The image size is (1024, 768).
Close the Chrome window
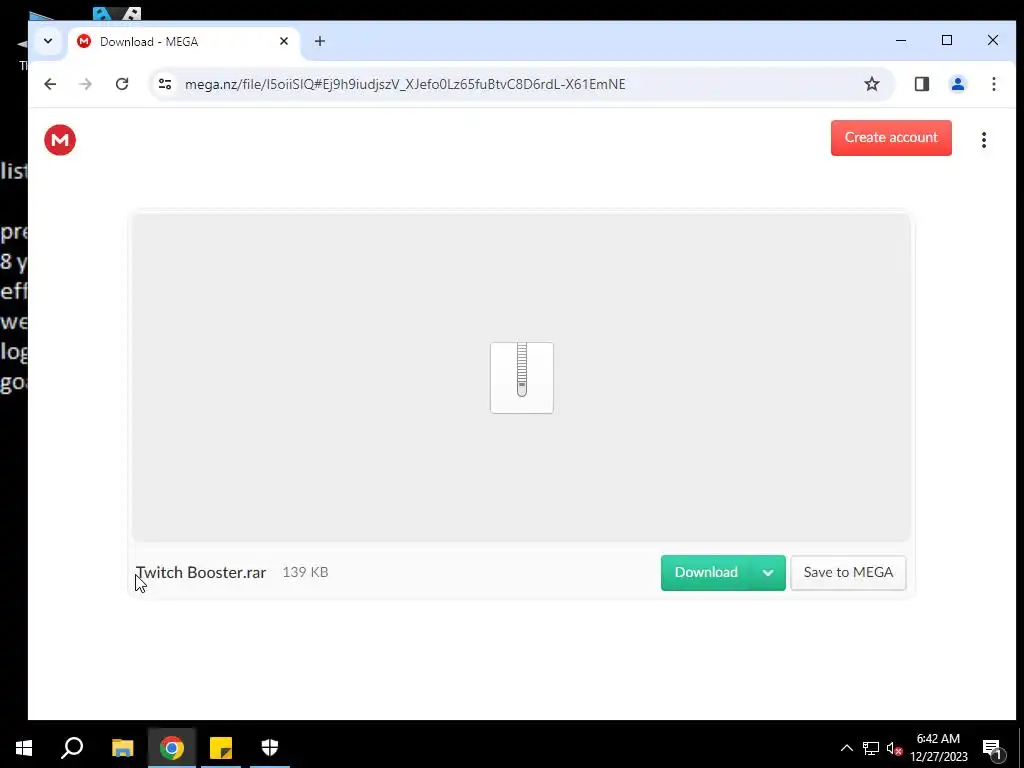(993, 40)
